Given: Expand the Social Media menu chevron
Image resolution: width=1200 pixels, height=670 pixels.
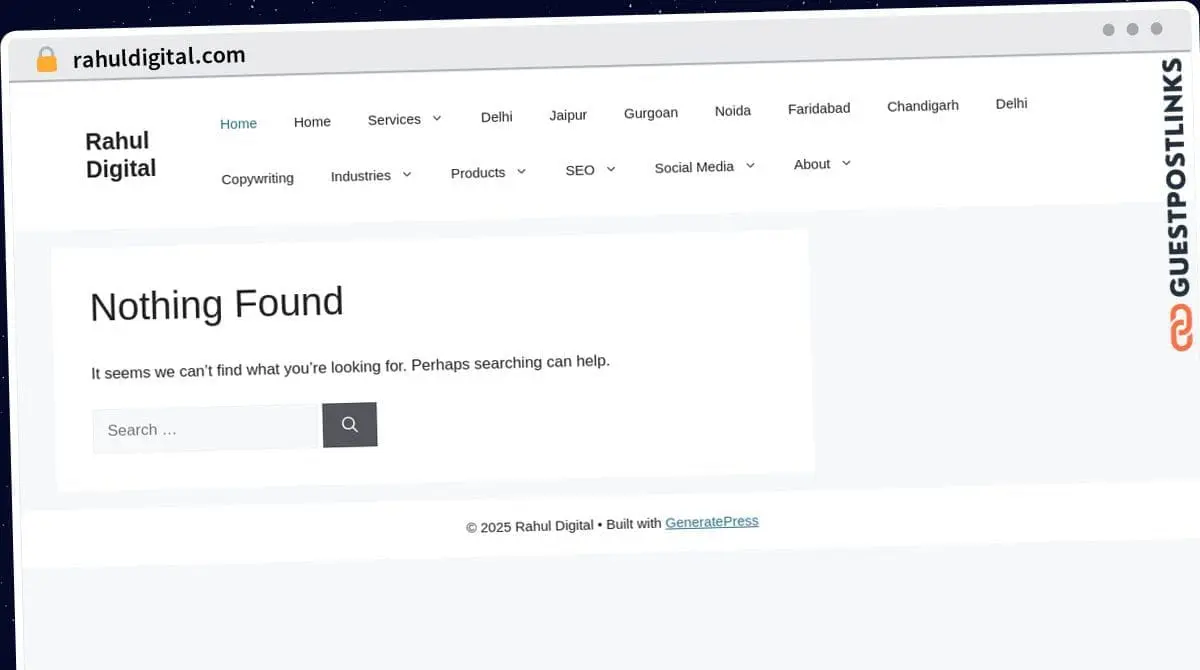Looking at the screenshot, I should pyautogui.click(x=750, y=165).
